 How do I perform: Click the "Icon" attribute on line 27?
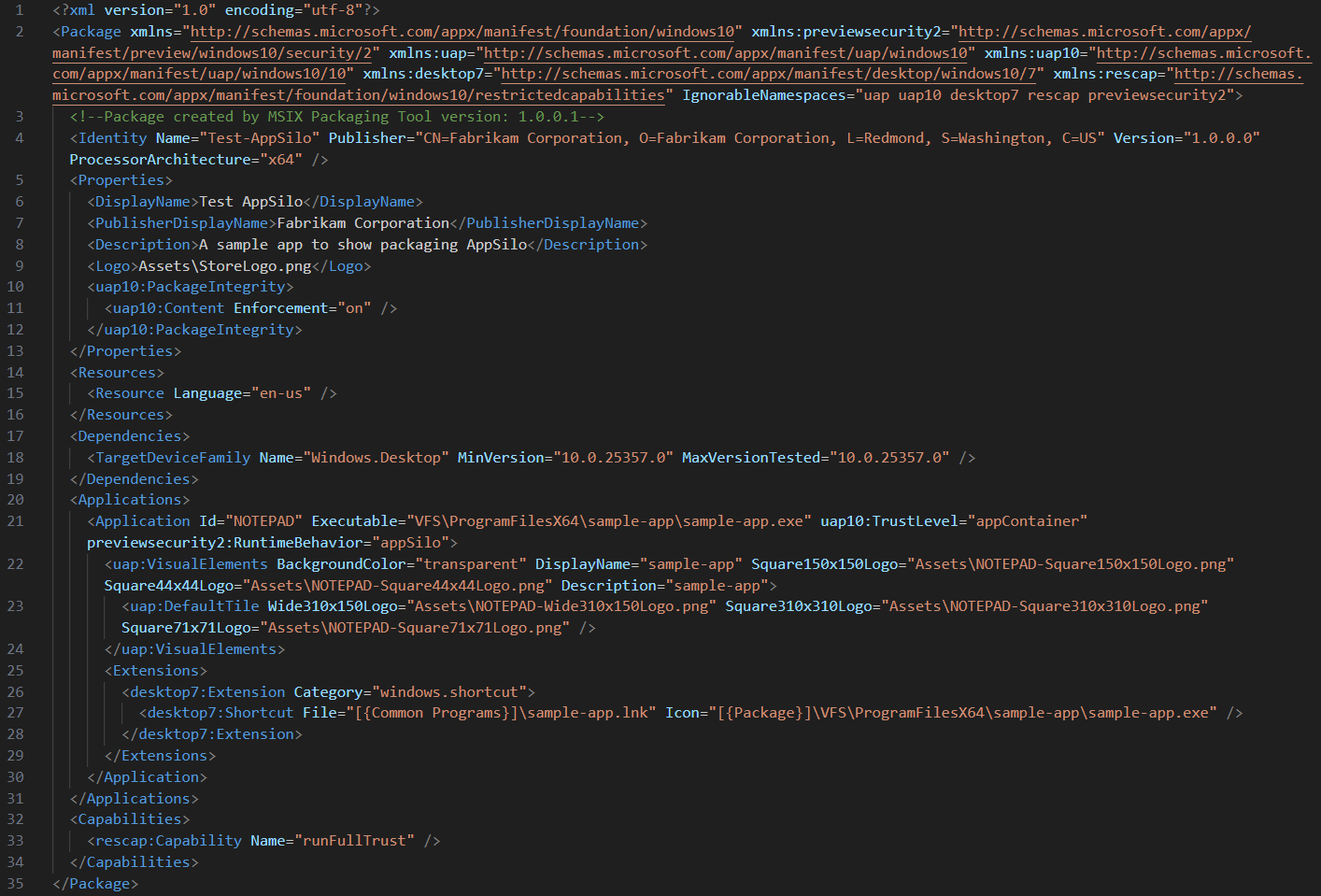[682, 713]
